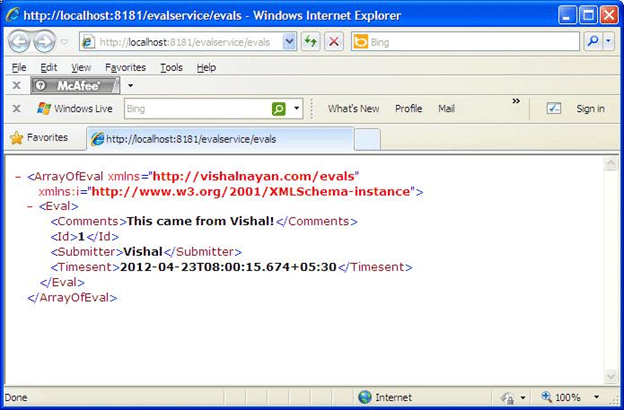Open search provider options dropdown
This screenshot has height=410, width=624.
pyautogui.click(x=608, y=41)
